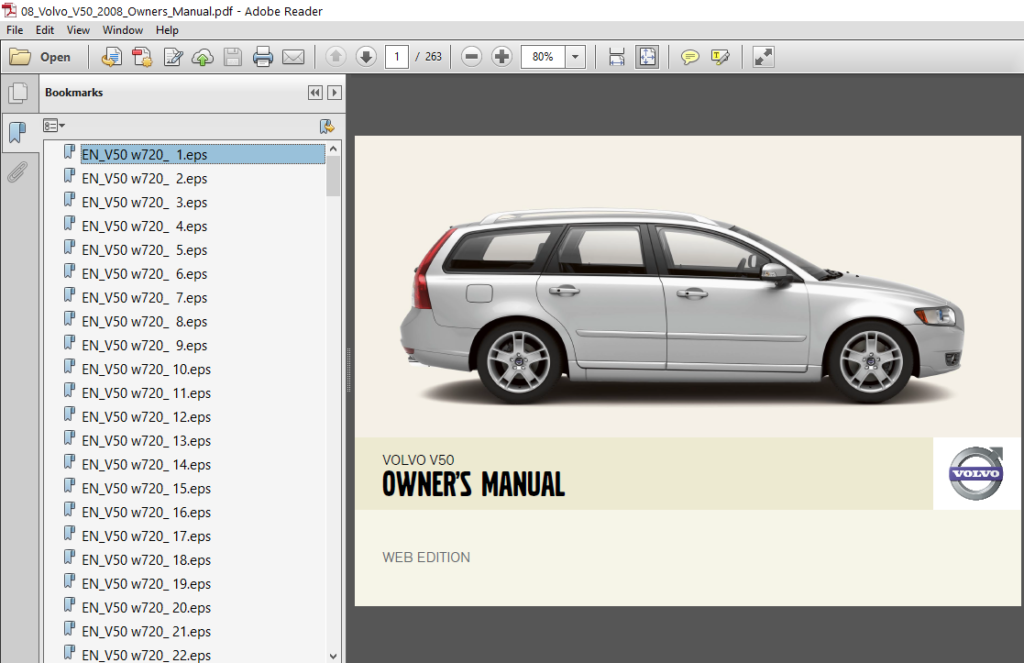
Task: Click the page number input field
Action: pos(396,57)
